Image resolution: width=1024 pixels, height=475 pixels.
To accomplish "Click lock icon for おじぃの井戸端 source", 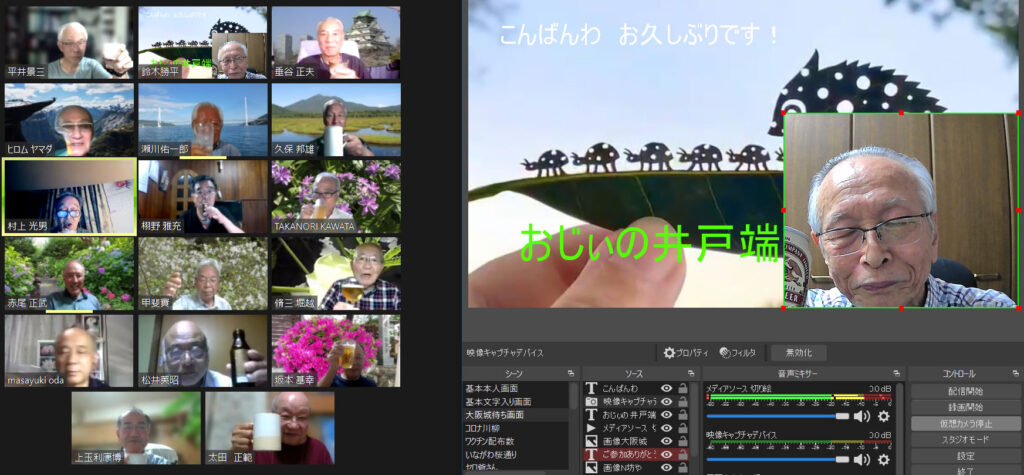I will click(x=683, y=414).
